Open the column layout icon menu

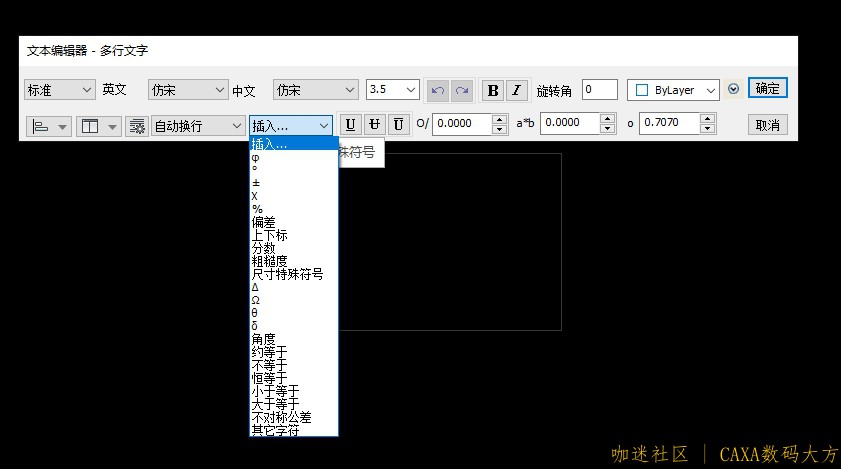98,126
